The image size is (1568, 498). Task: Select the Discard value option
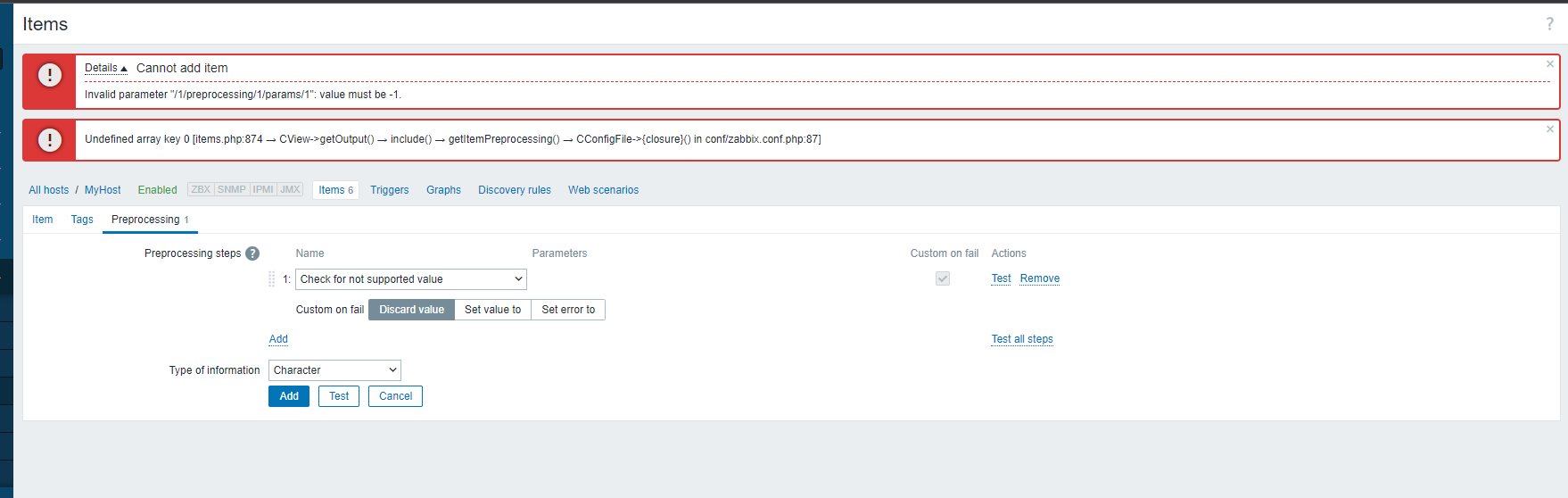coord(411,310)
